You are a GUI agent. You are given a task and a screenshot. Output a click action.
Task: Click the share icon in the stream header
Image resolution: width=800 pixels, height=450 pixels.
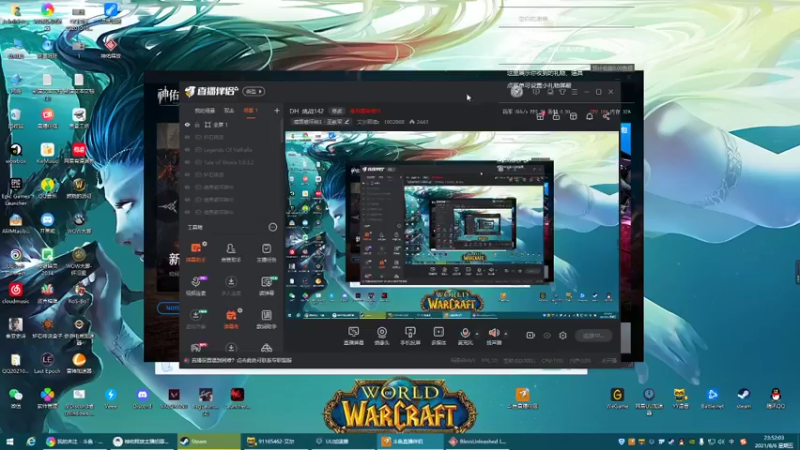606,117
